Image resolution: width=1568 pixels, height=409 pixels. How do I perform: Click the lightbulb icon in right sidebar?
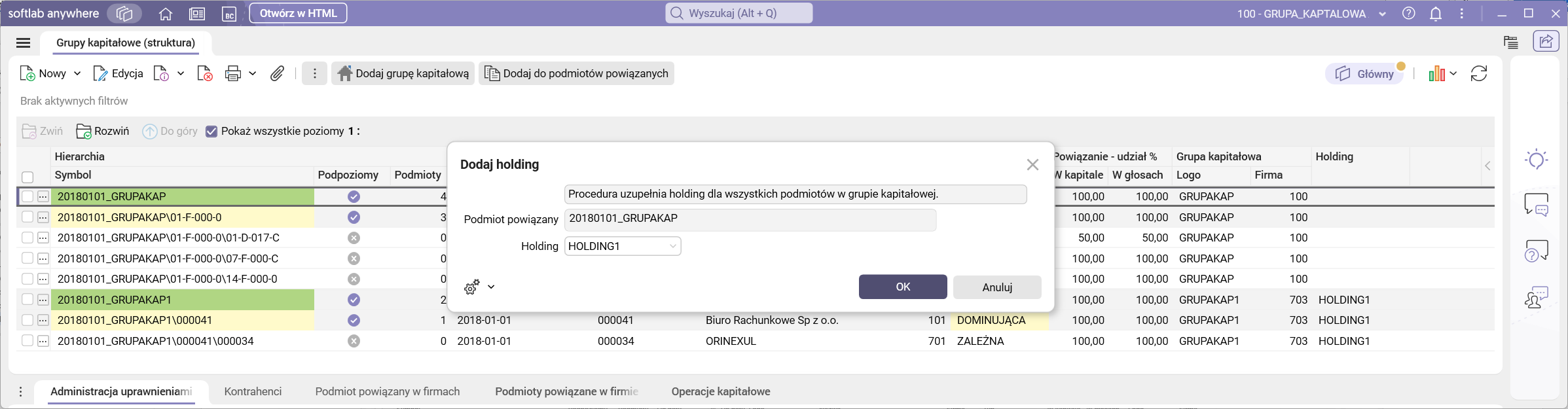pos(1536,160)
